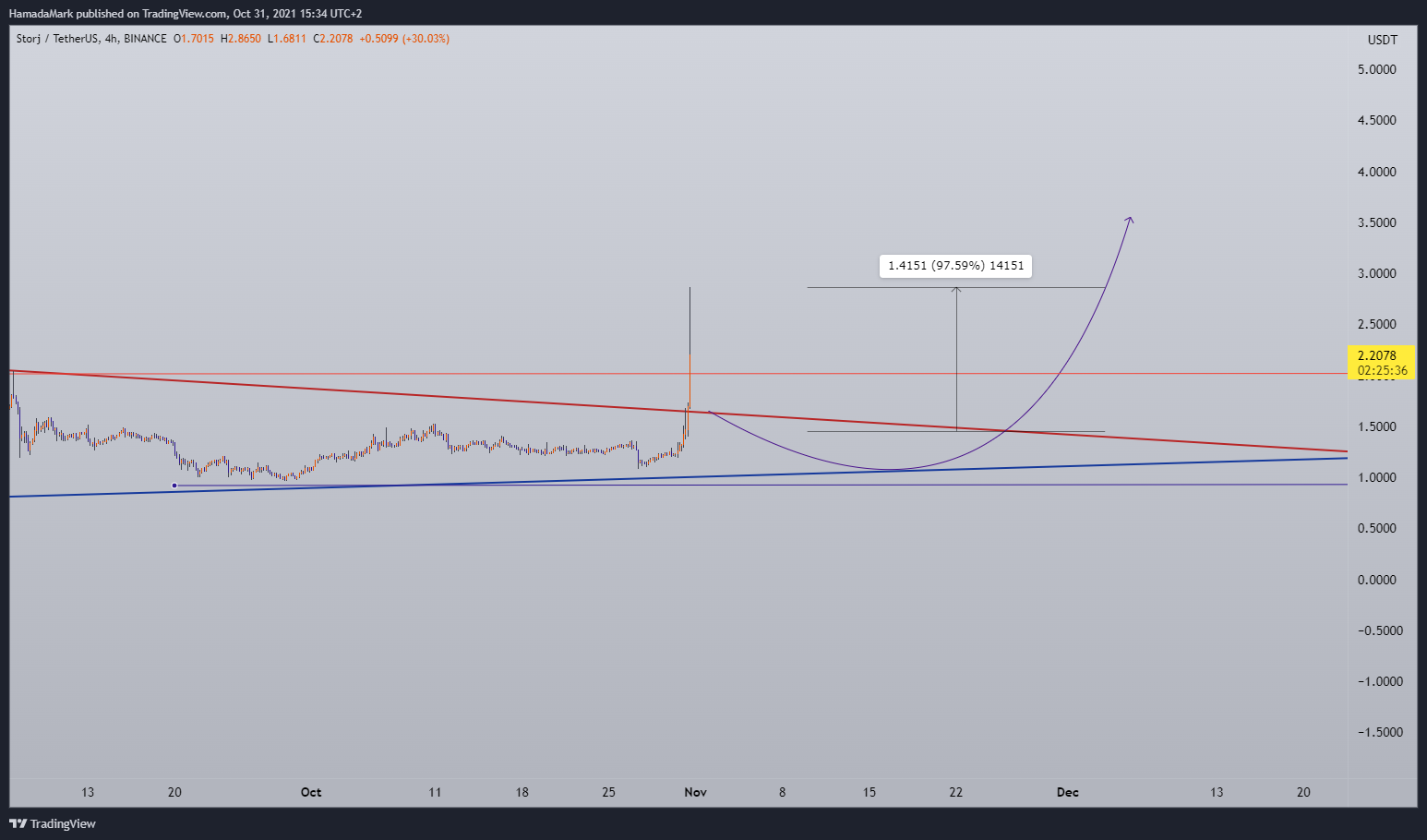The height and width of the screenshot is (840, 1427).
Task: Click the Storj / TetherUS symbol title
Action: click(57, 39)
